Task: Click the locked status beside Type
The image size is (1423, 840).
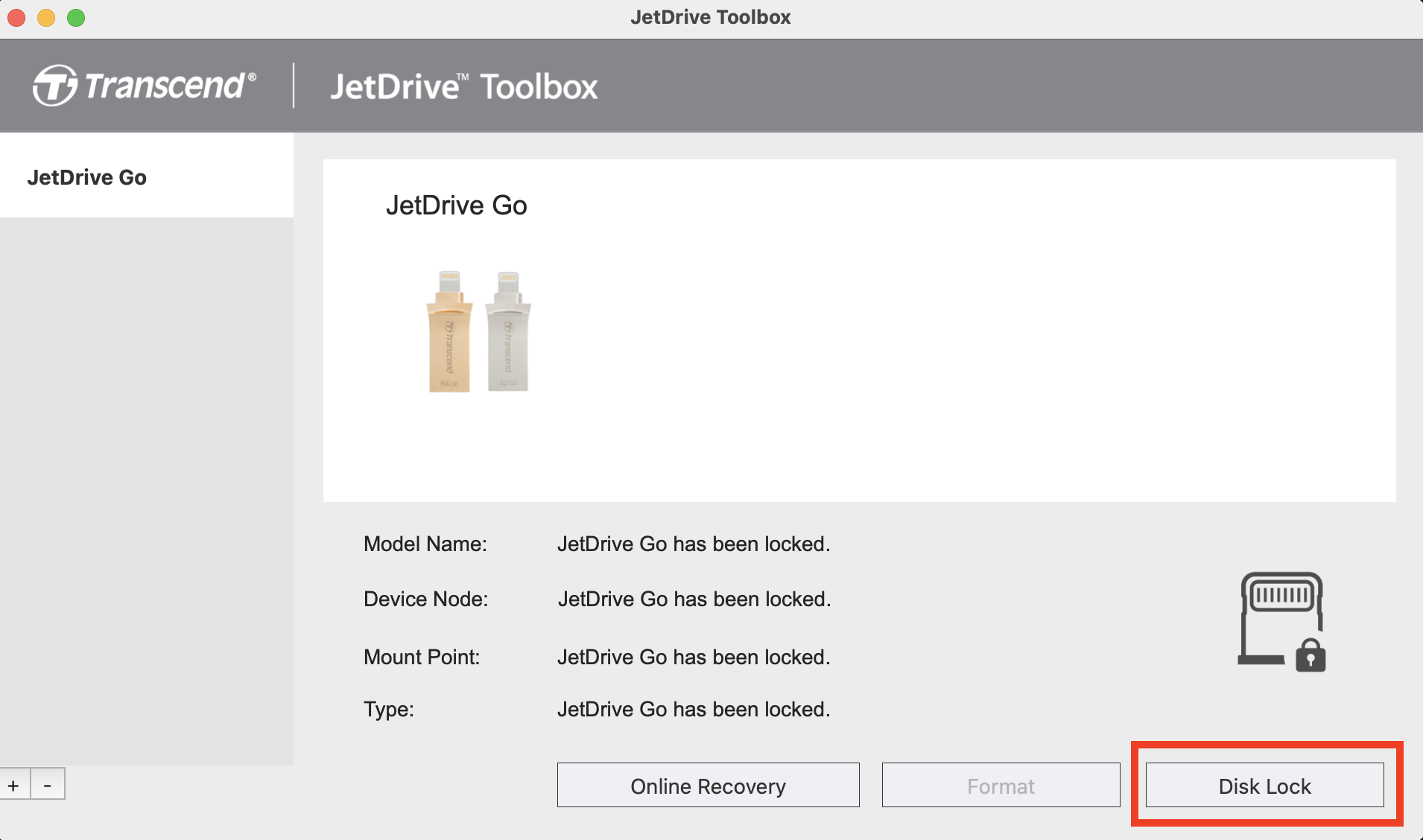Action: pos(693,709)
